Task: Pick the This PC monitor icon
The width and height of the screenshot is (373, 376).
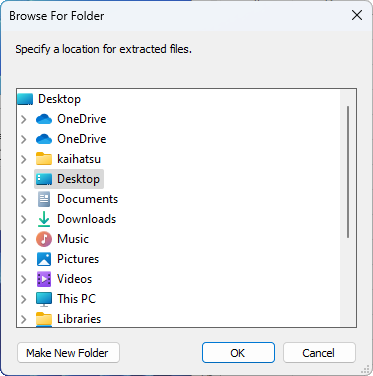Action: pos(44,299)
